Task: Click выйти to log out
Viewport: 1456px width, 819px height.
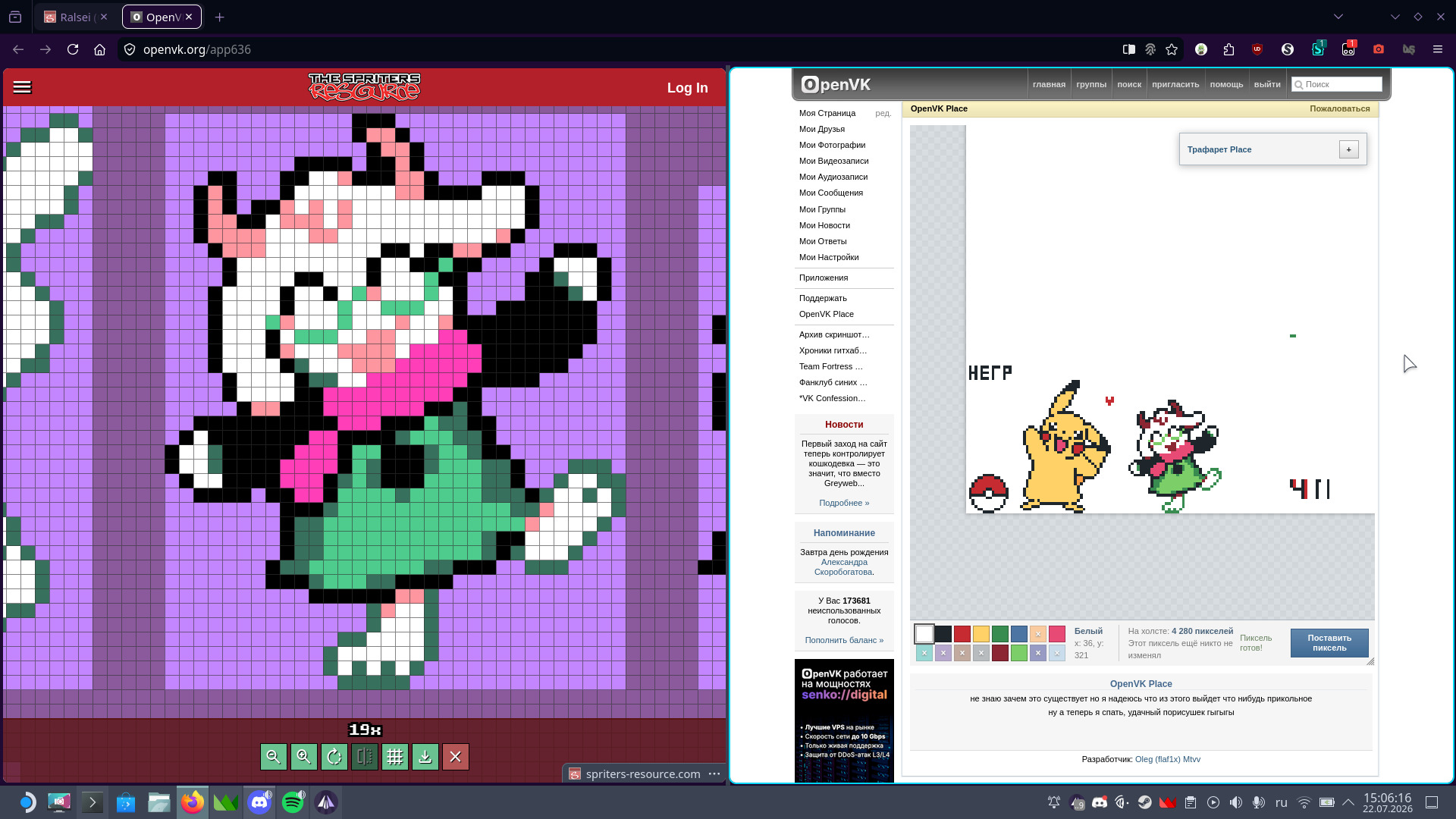Action: [1267, 84]
